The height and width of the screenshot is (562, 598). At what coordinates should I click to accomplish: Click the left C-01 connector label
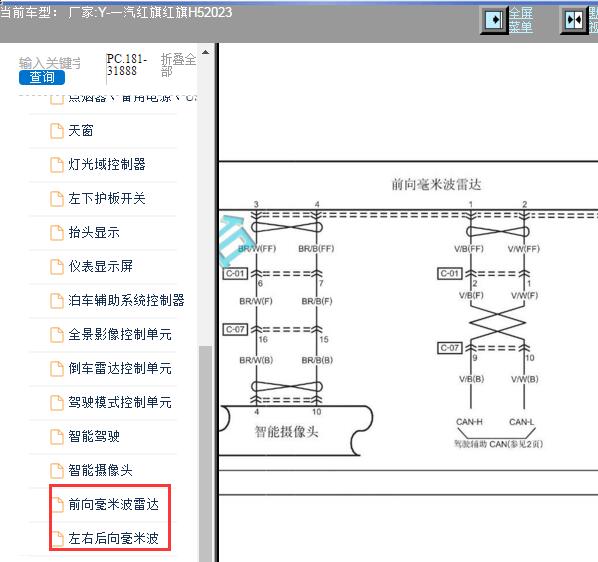[235, 273]
